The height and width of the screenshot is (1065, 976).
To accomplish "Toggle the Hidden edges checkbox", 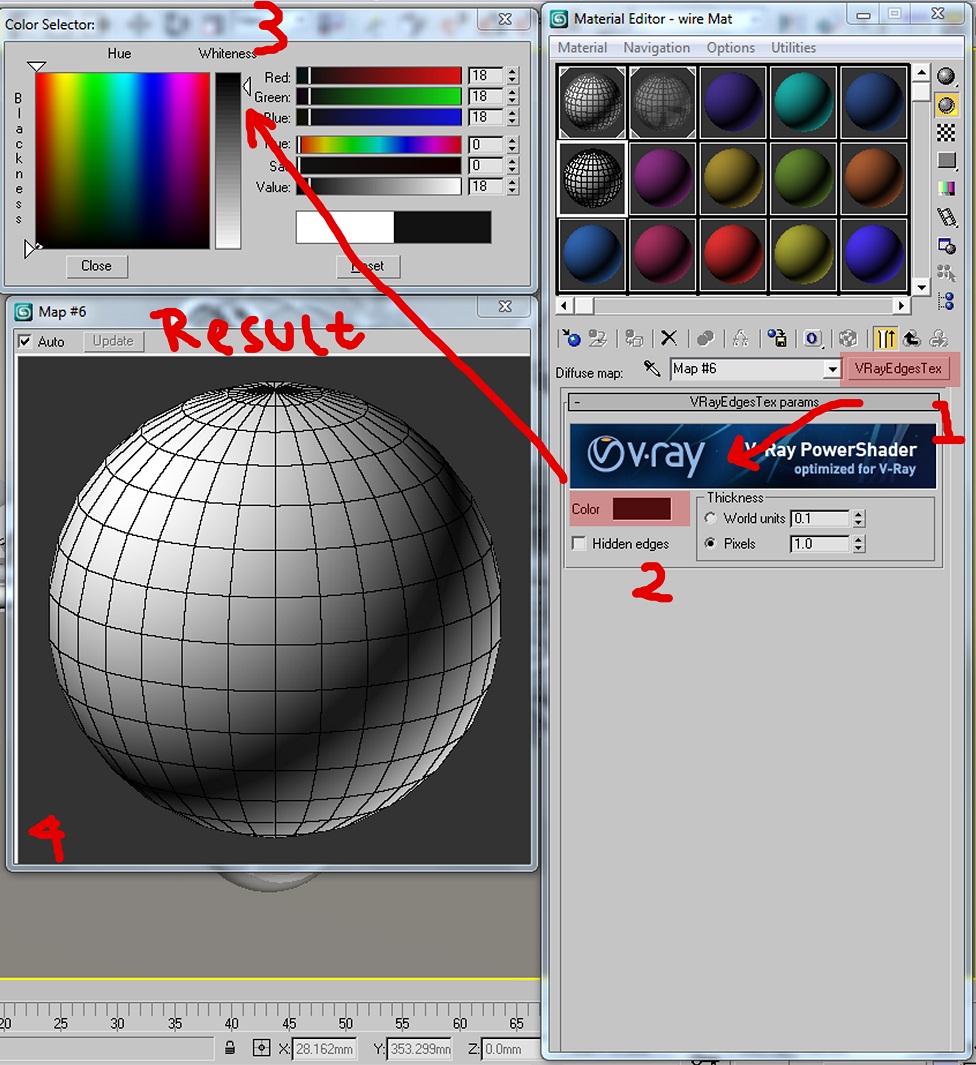I will tap(578, 543).
